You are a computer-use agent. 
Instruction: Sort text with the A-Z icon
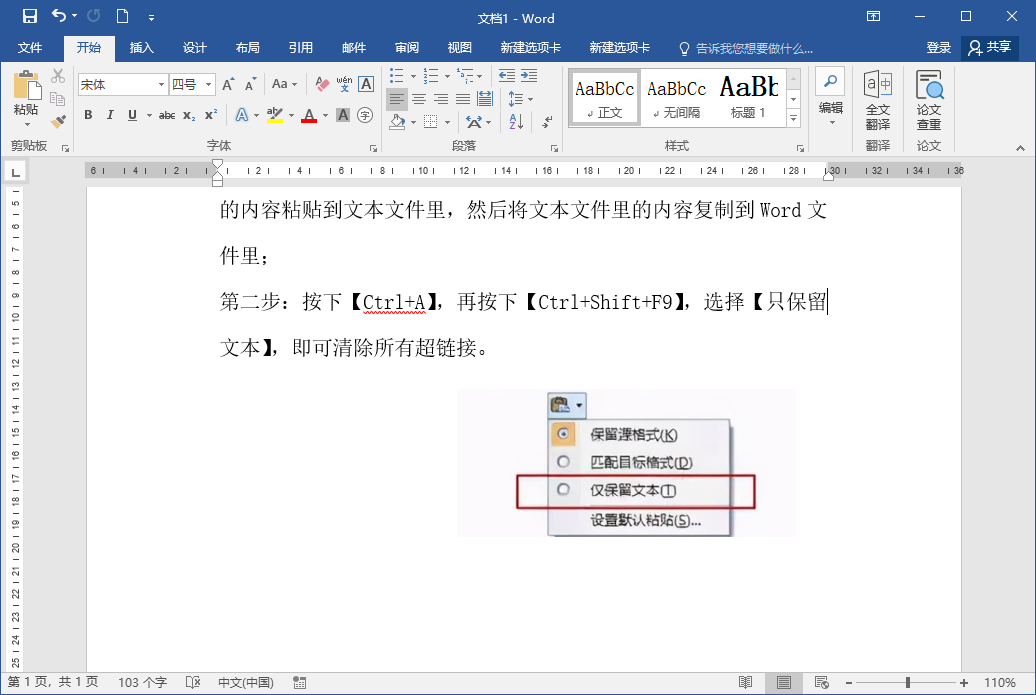[x=516, y=122]
